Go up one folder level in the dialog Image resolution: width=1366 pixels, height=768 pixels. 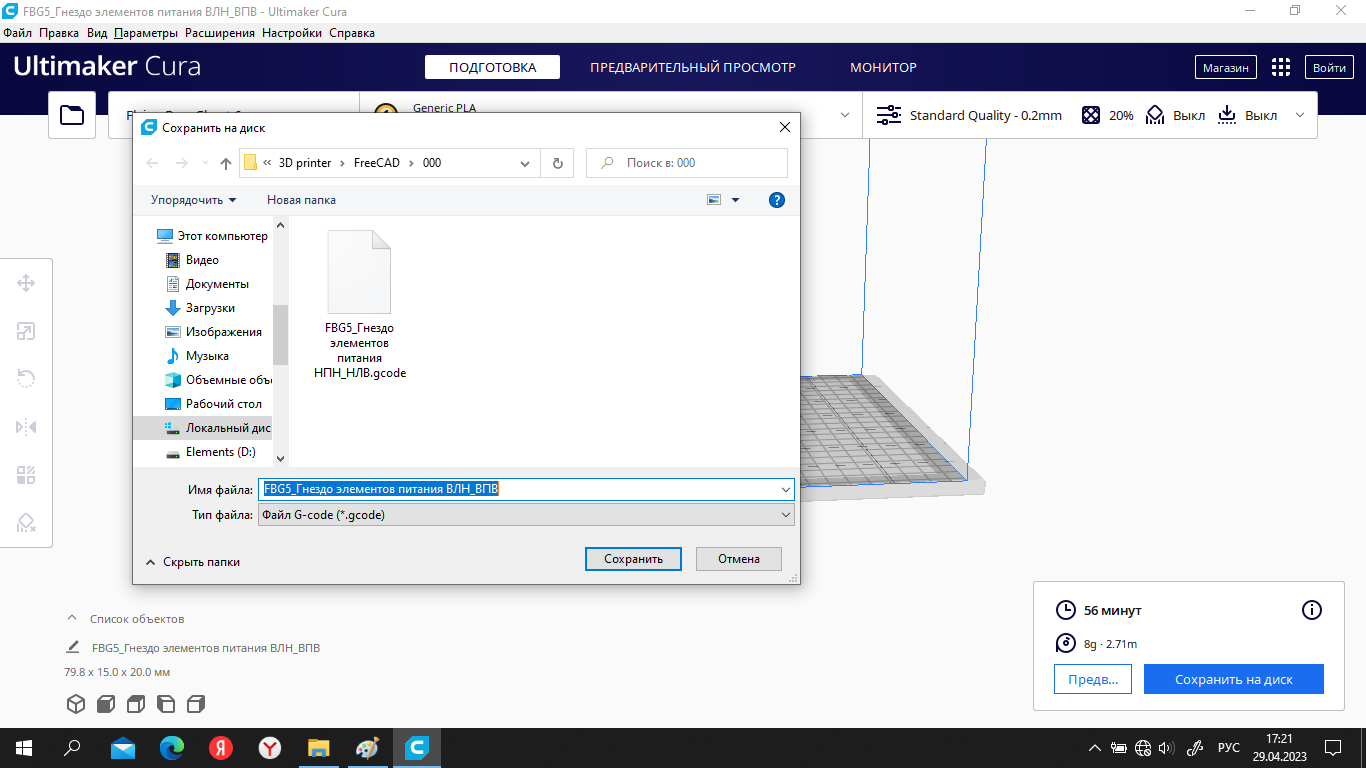pos(226,163)
